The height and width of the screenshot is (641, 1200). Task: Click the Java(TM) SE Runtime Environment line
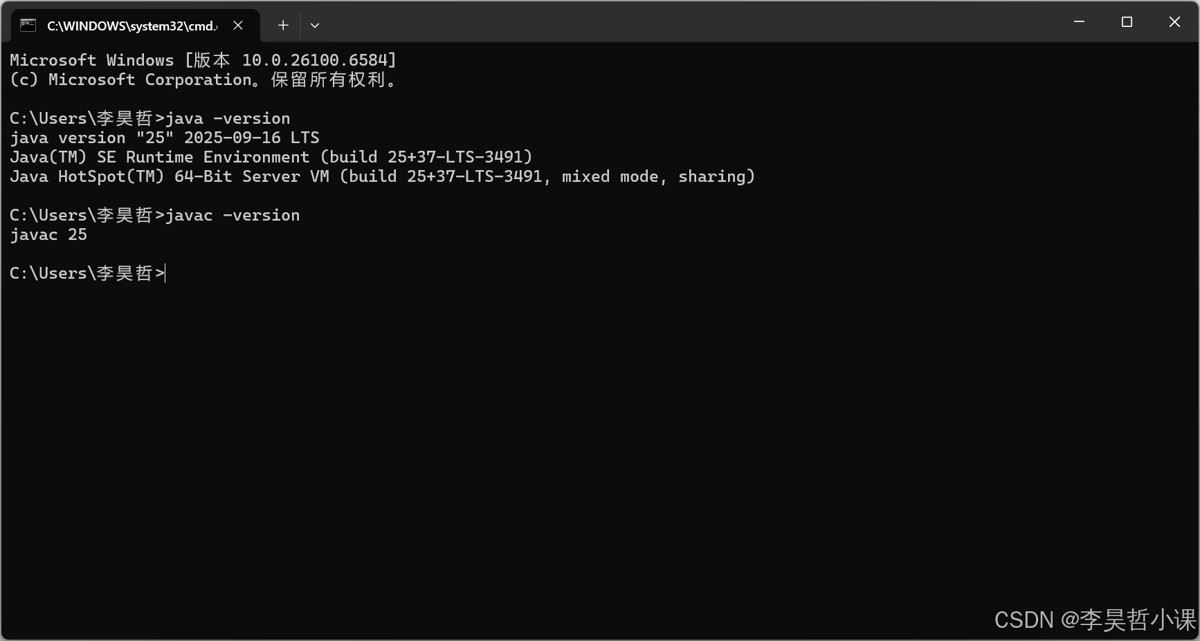coord(271,157)
